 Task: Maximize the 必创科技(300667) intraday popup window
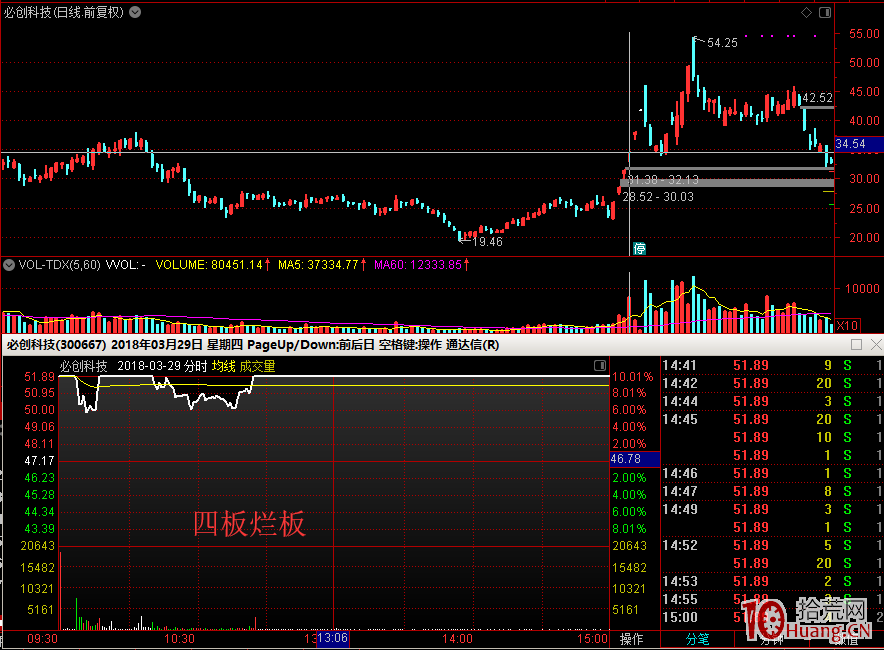(x=856, y=344)
